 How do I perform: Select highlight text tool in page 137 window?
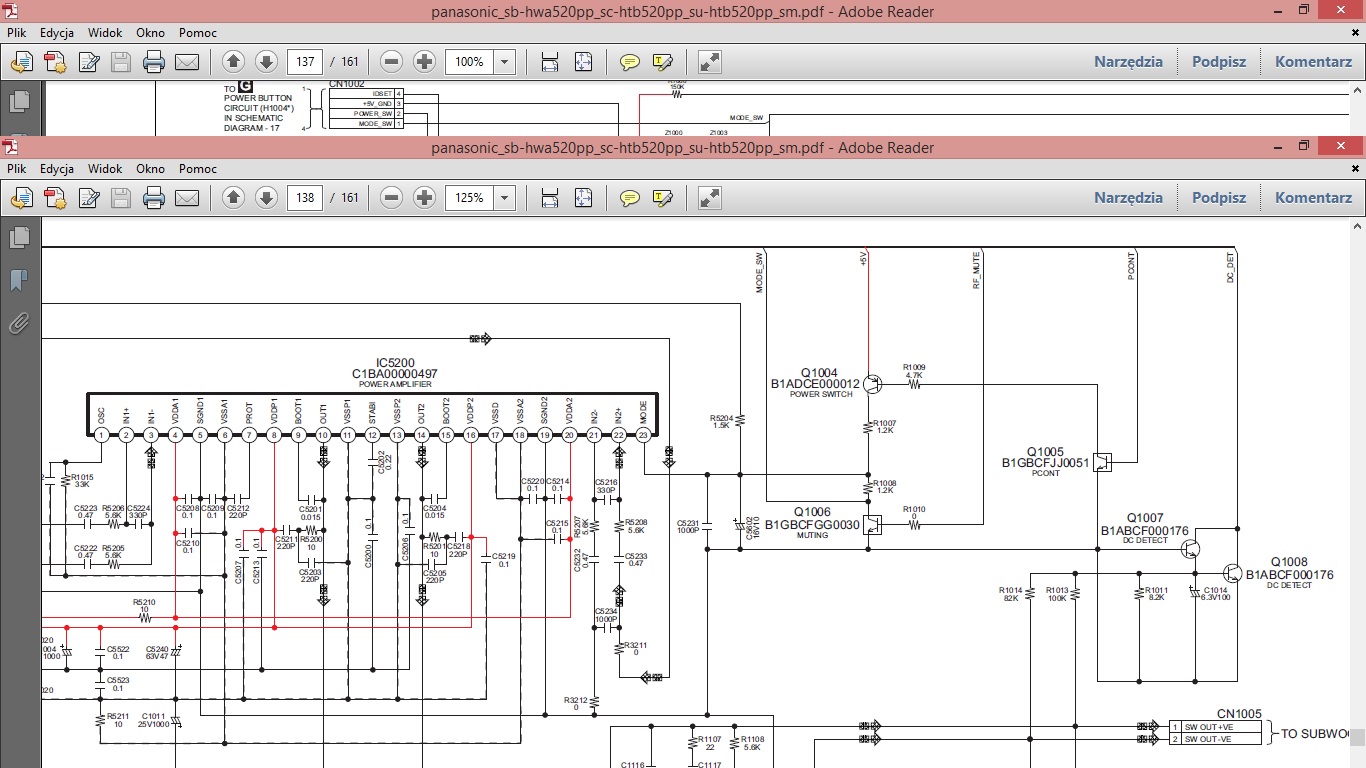(662, 62)
